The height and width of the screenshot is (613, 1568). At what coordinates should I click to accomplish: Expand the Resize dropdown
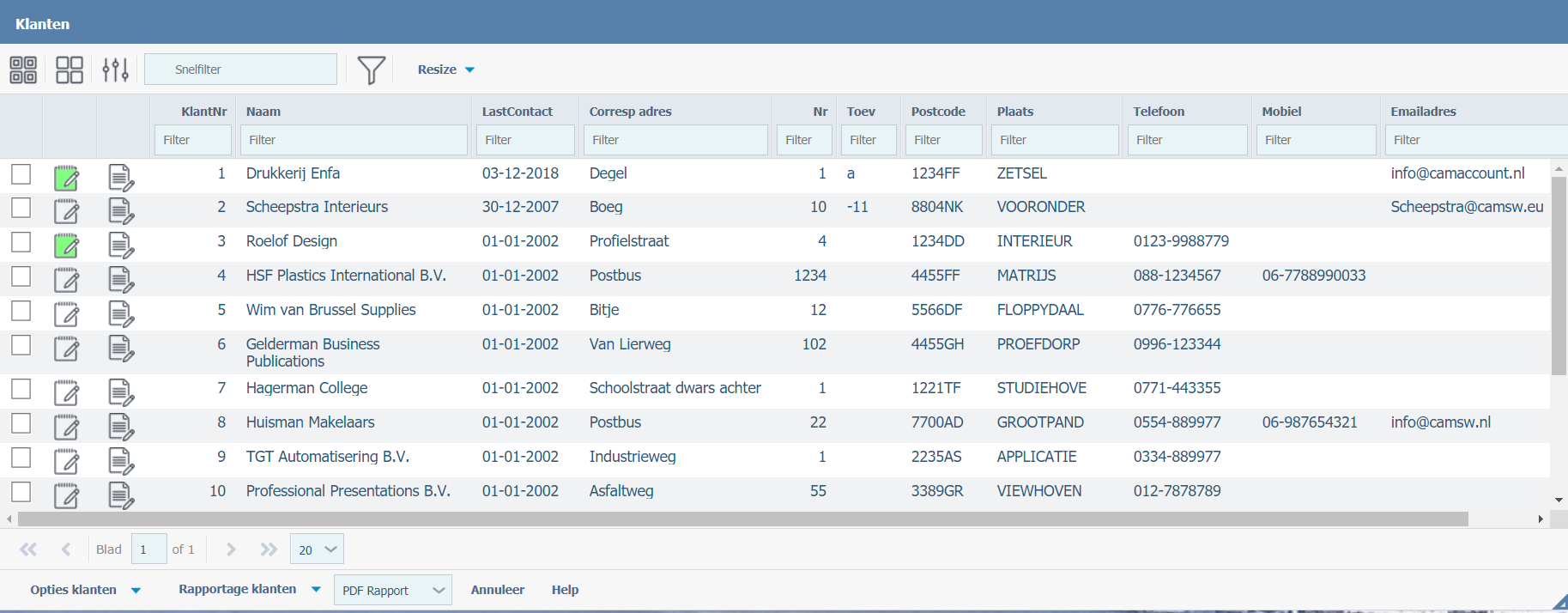[445, 70]
